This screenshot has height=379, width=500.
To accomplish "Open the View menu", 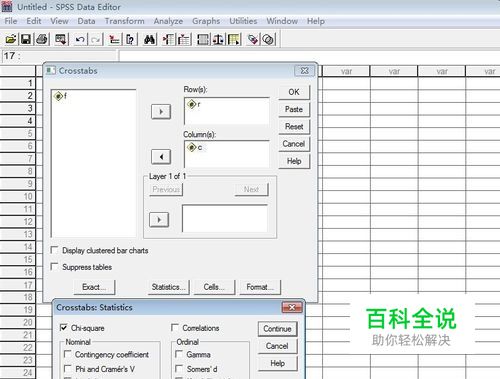I will [59, 21].
